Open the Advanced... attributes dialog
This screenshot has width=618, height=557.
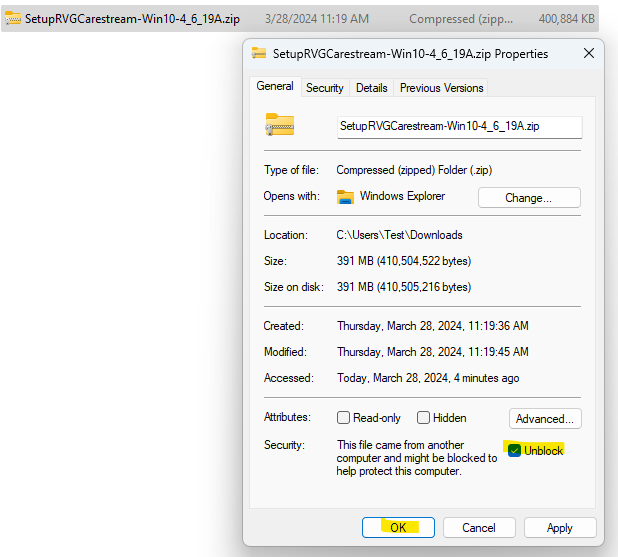coord(545,419)
